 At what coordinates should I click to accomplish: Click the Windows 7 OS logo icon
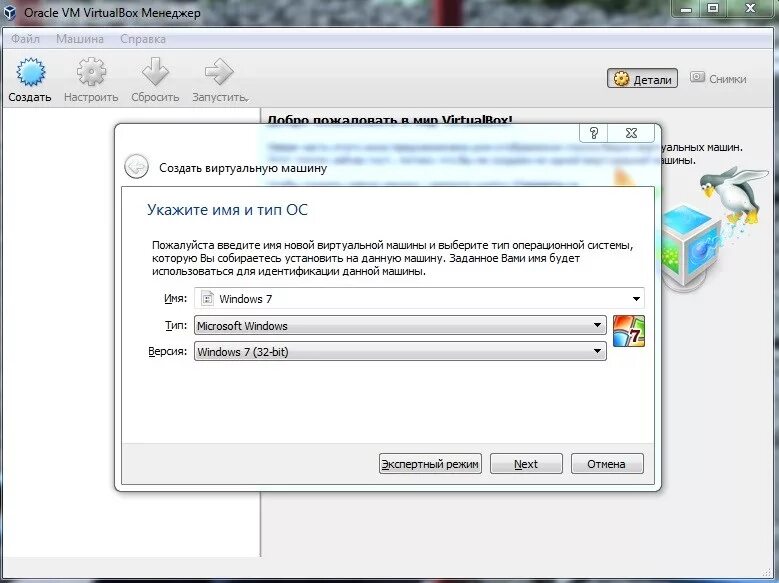(629, 331)
